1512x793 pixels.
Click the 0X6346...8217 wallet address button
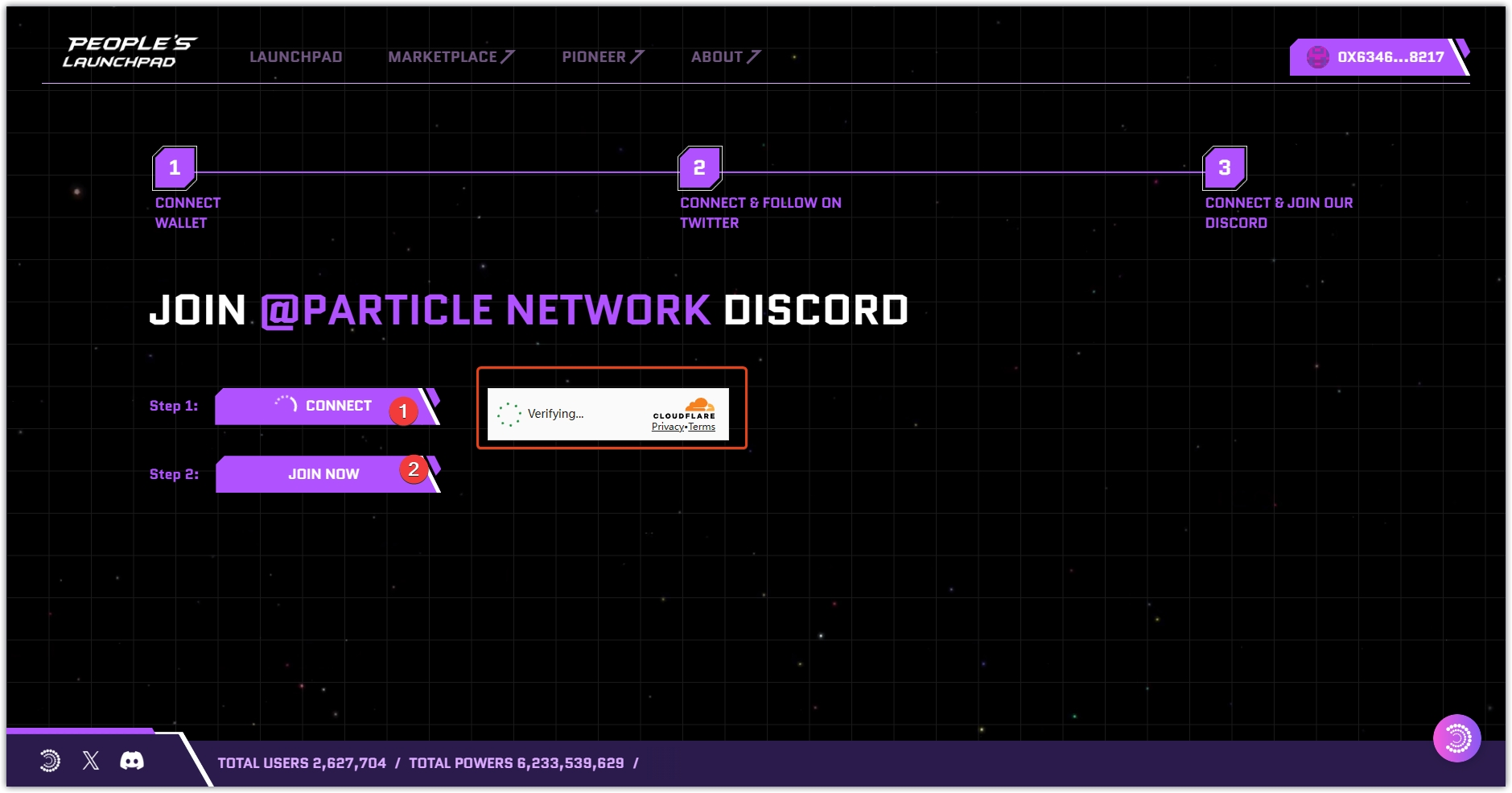pos(1390,57)
